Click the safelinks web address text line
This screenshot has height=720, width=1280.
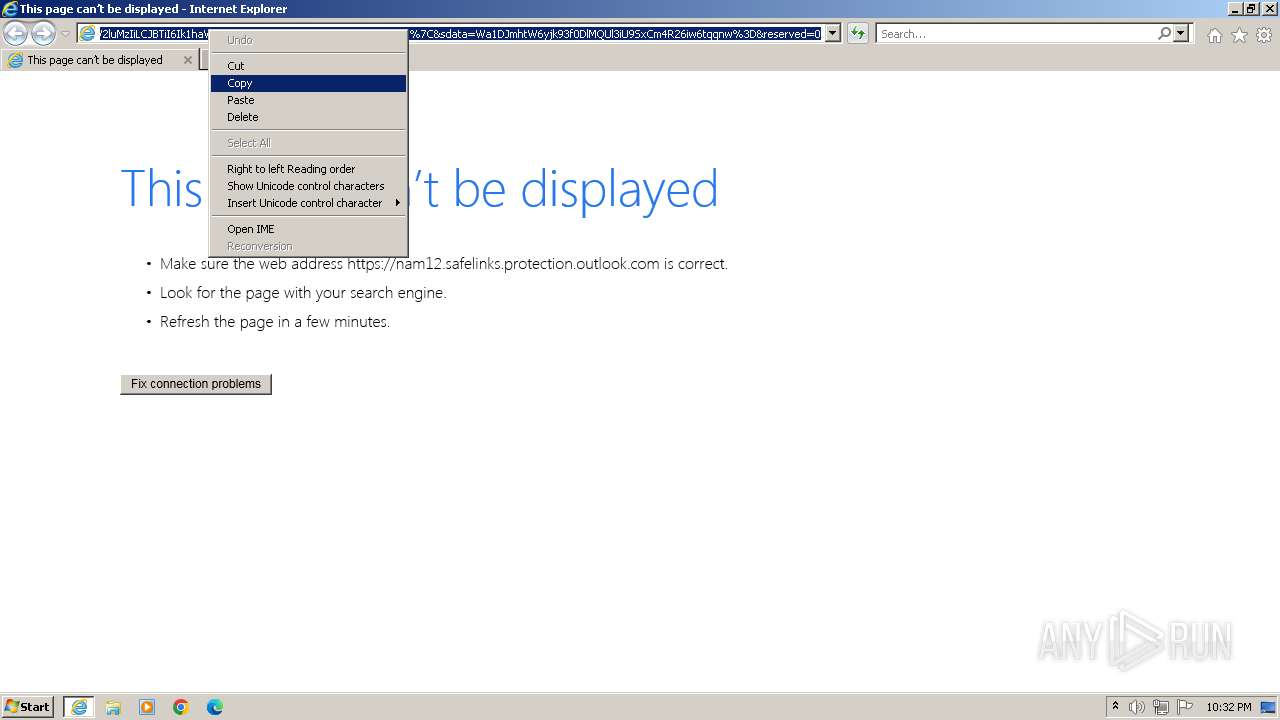coord(444,264)
